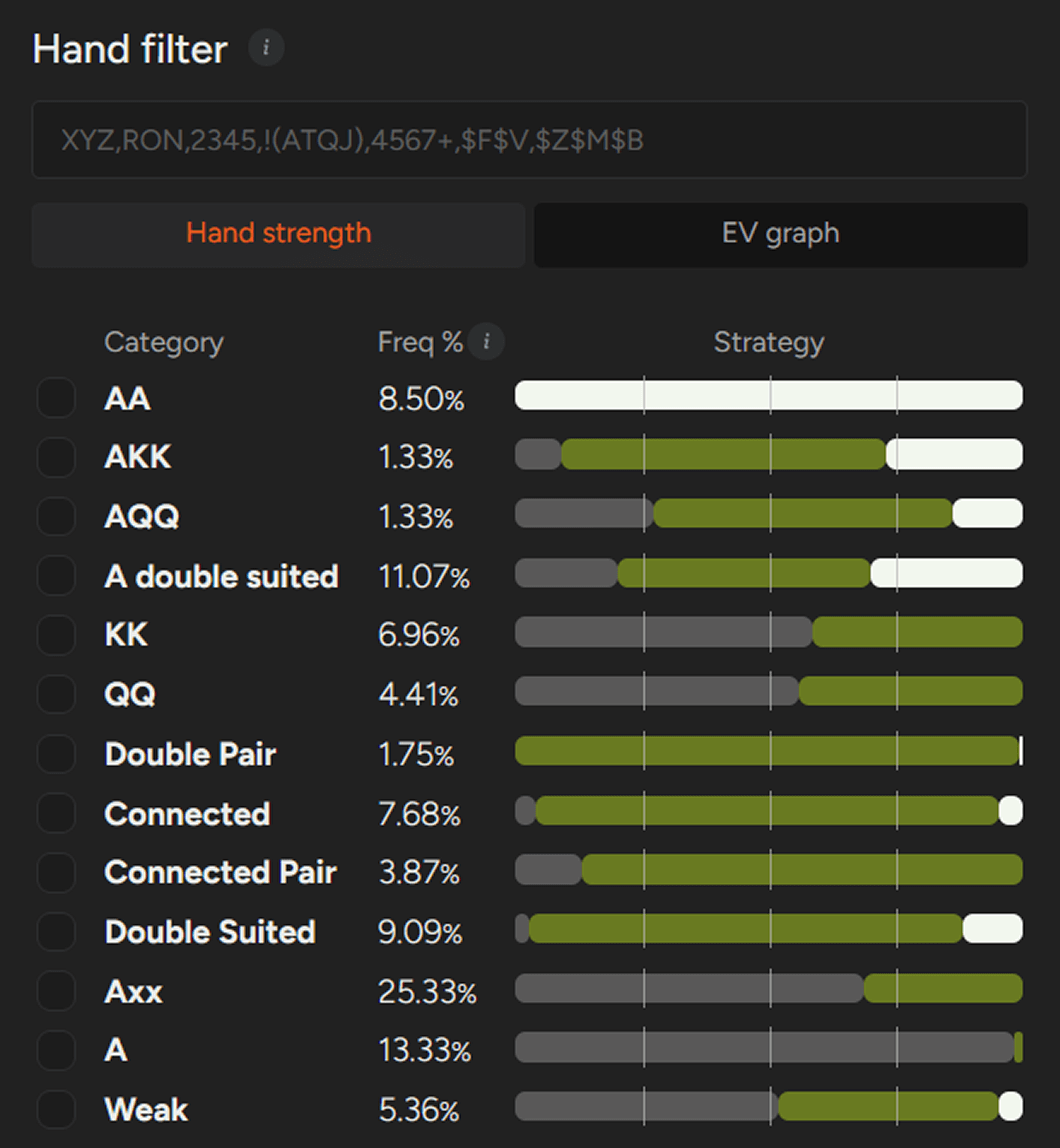Select the Hand strength tab
The height and width of the screenshot is (1148, 1060).
click(x=278, y=234)
